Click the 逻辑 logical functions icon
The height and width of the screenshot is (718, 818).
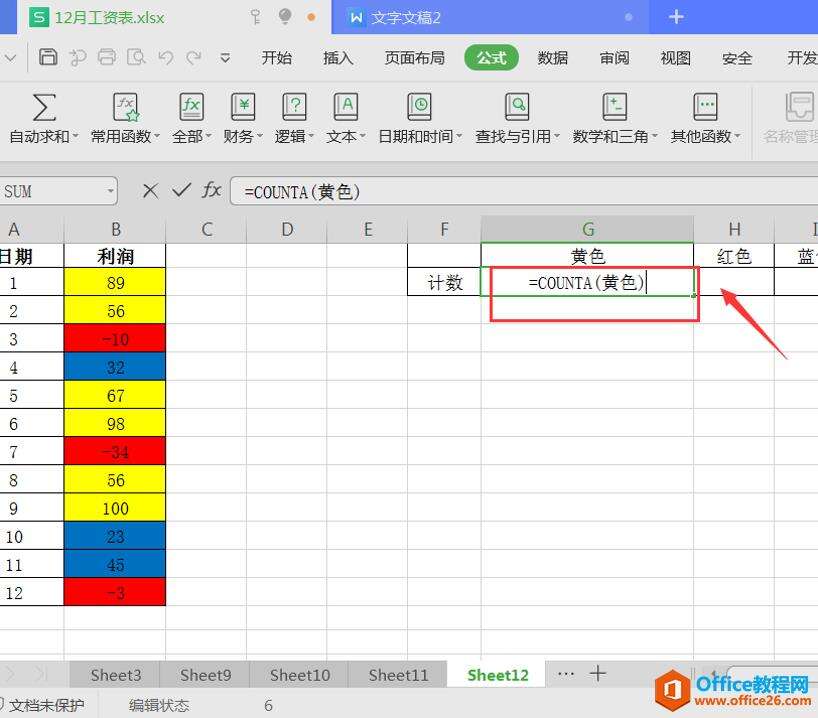click(x=294, y=107)
